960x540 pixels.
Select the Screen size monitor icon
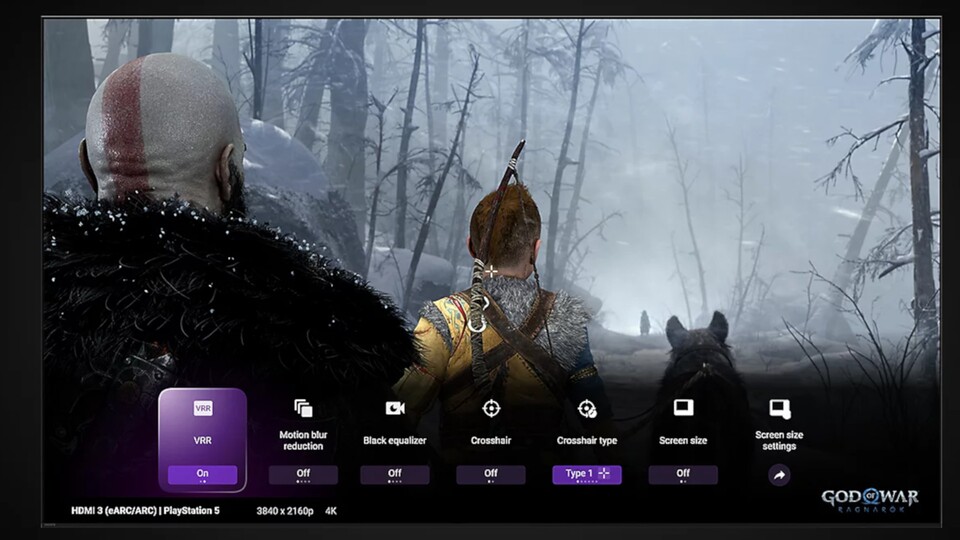683,408
